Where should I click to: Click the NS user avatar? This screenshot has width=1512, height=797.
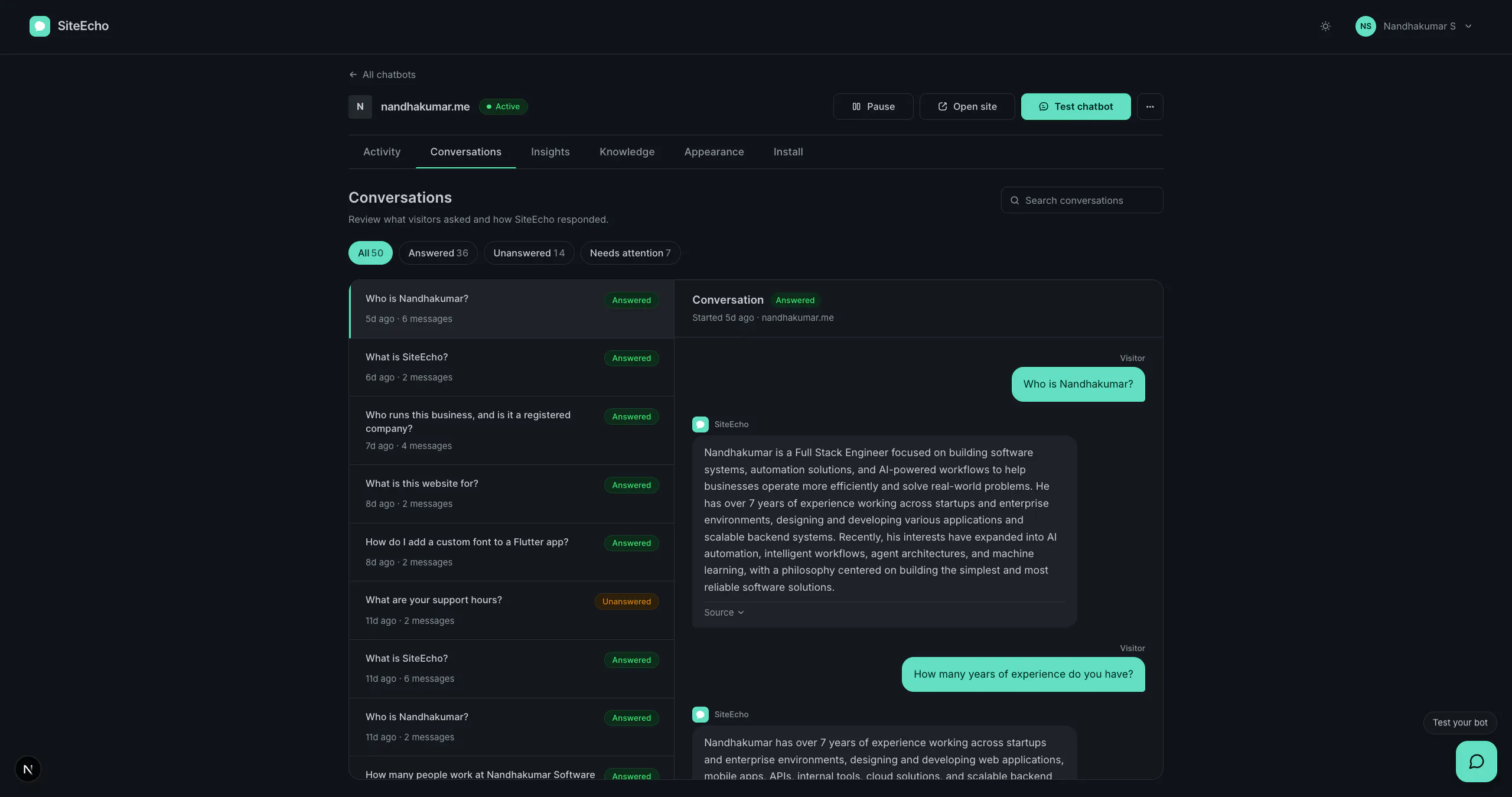coord(1366,26)
